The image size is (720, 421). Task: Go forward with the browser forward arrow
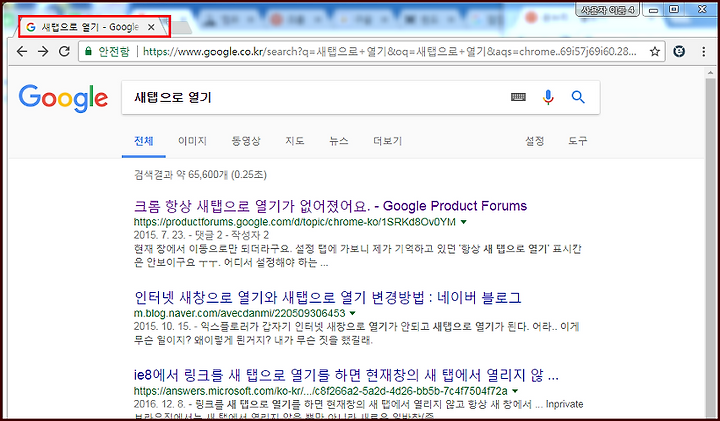(43, 51)
